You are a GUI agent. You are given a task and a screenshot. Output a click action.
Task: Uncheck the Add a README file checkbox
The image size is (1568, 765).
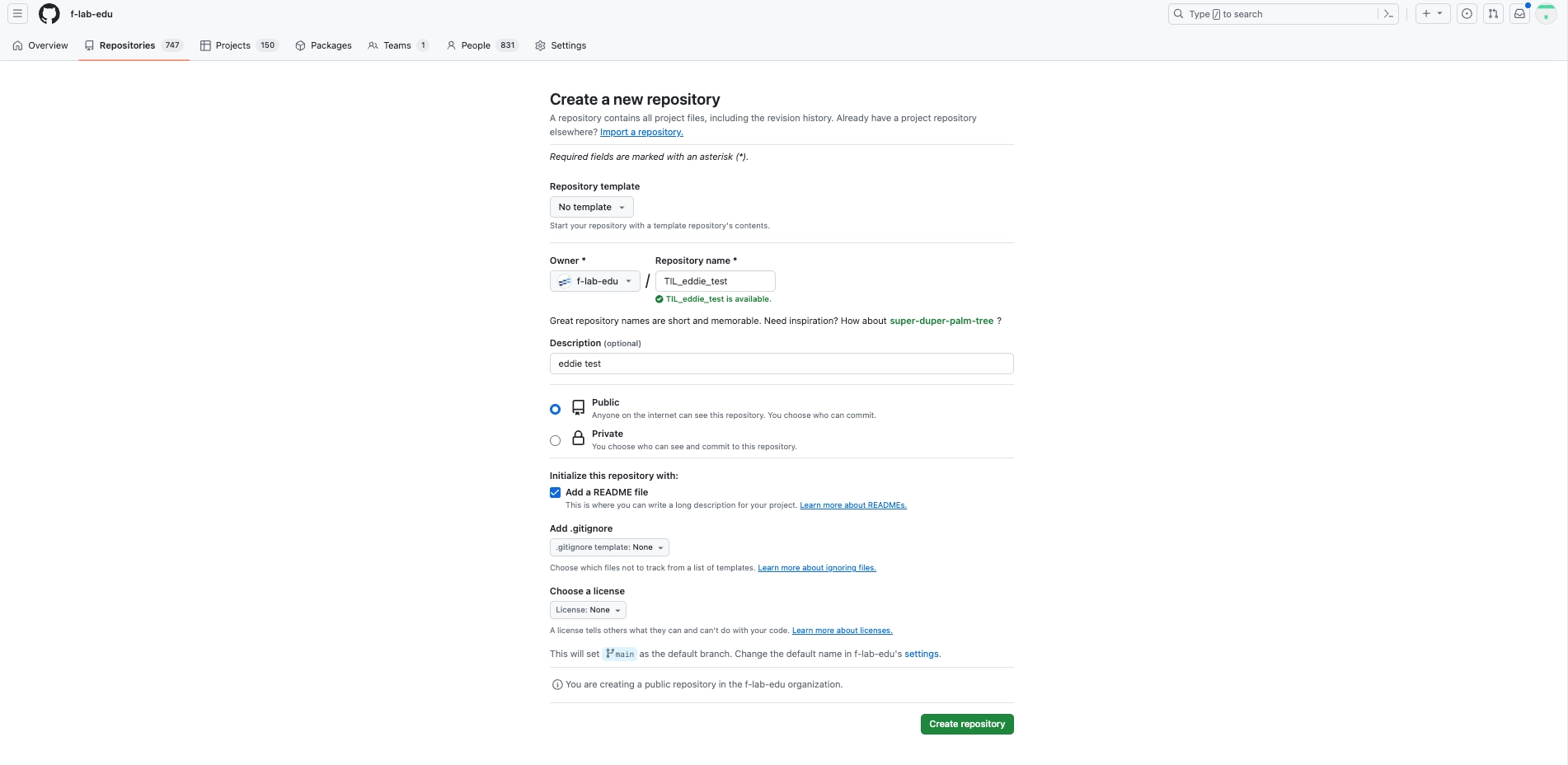click(555, 492)
